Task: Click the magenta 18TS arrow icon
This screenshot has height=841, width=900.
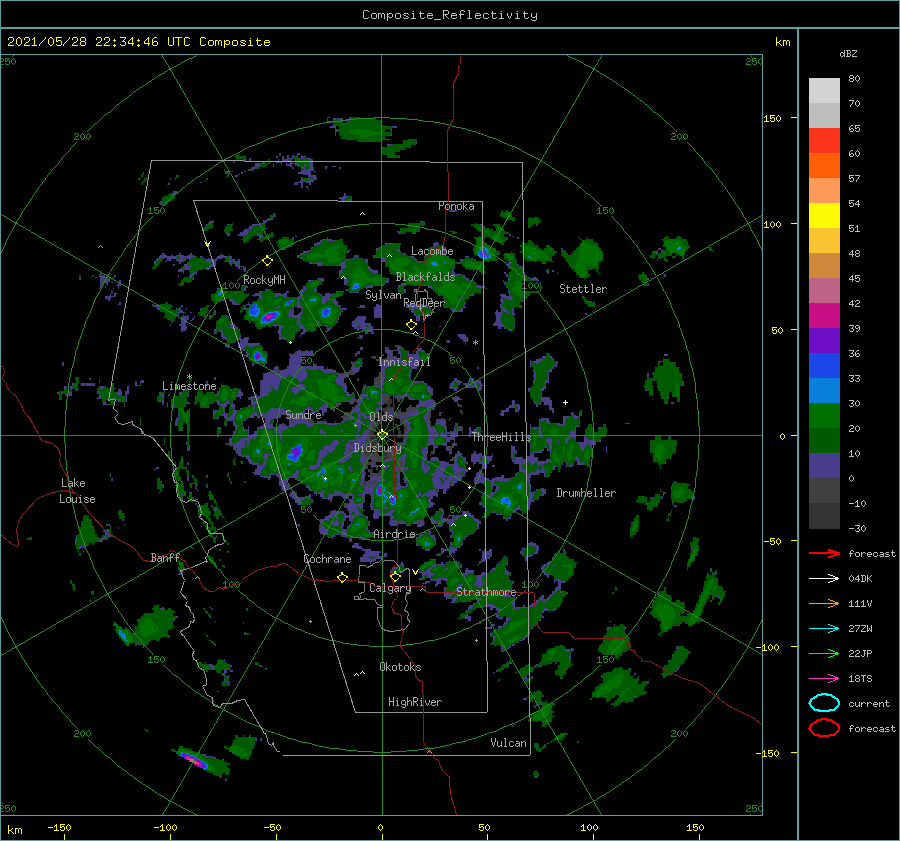Action: (824, 678)
